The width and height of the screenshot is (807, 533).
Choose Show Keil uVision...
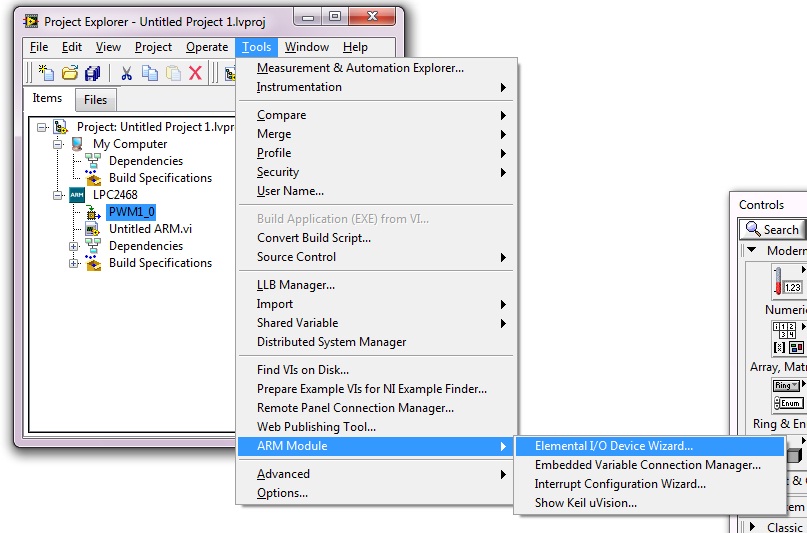pyautogui.click(x=650, y=503)
